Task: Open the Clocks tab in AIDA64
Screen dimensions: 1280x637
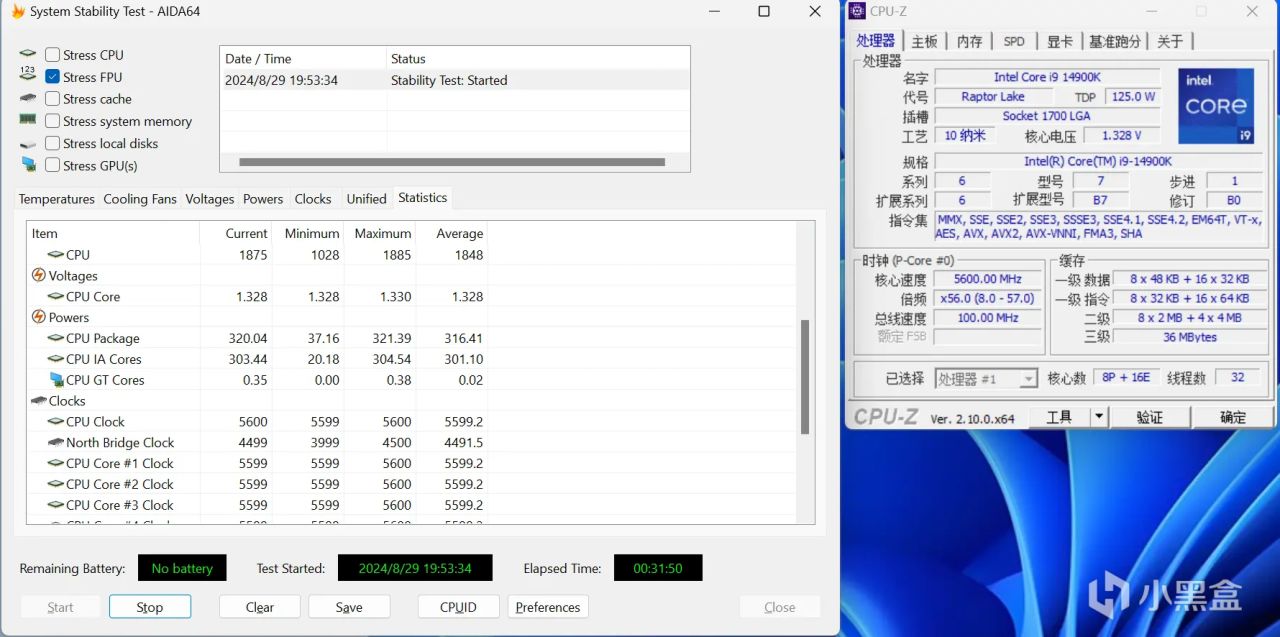Action: (313, 199)
